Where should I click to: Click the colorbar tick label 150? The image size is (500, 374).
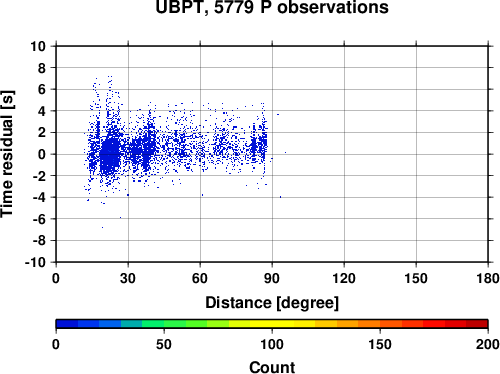pyautogui.click(x=380, y=344)
